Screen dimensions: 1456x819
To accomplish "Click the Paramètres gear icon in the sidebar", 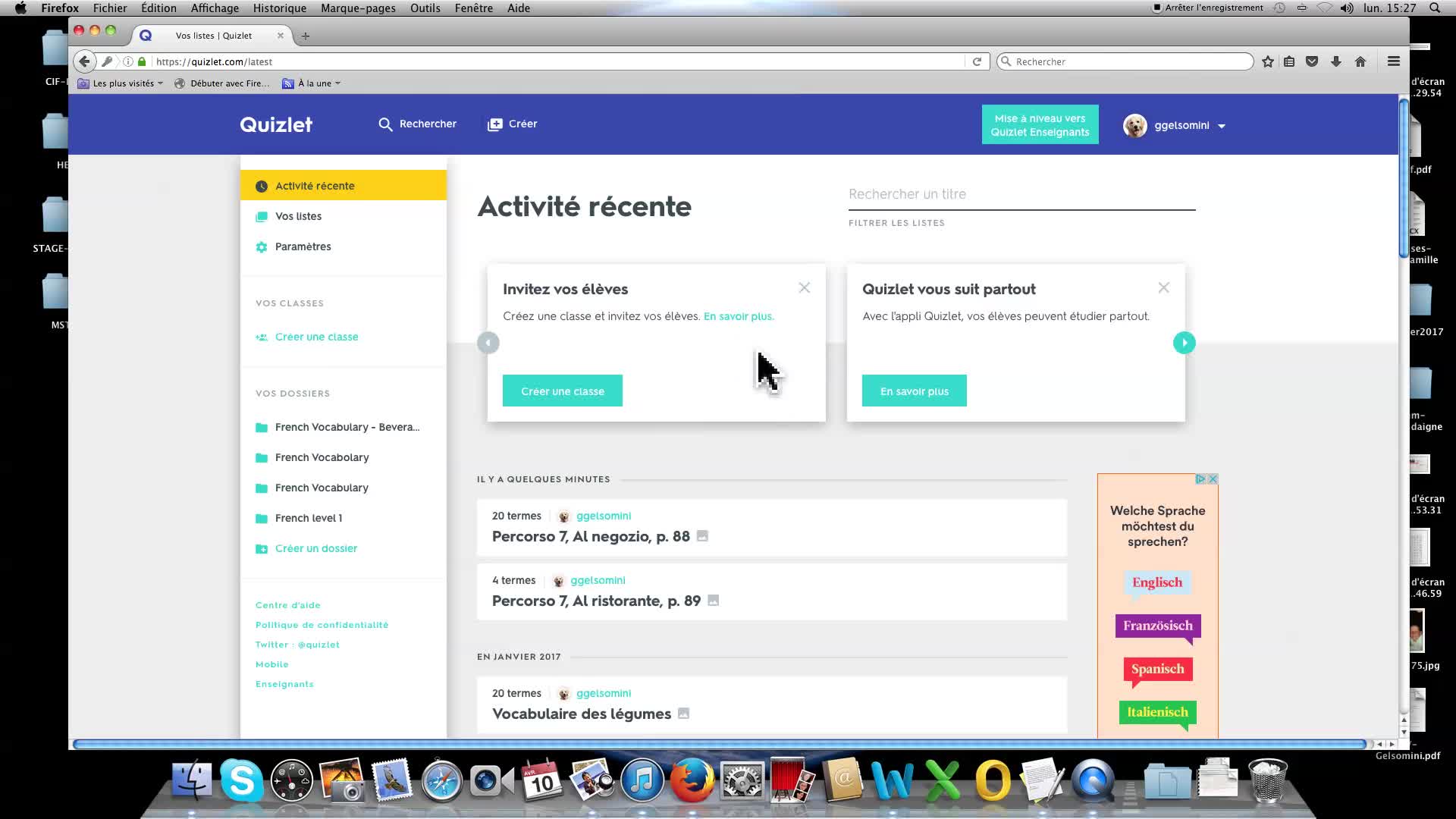I will pyautogui.click(x=262, y=247).
